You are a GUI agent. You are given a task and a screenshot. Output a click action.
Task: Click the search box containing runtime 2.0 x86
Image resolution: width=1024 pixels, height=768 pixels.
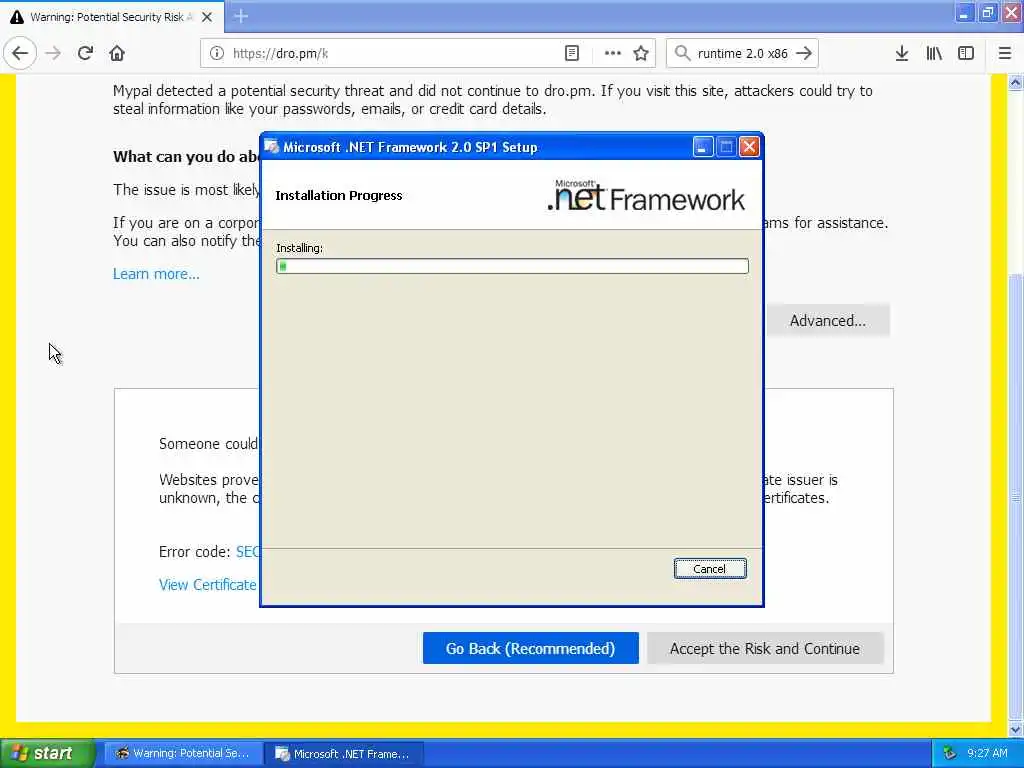742,54
